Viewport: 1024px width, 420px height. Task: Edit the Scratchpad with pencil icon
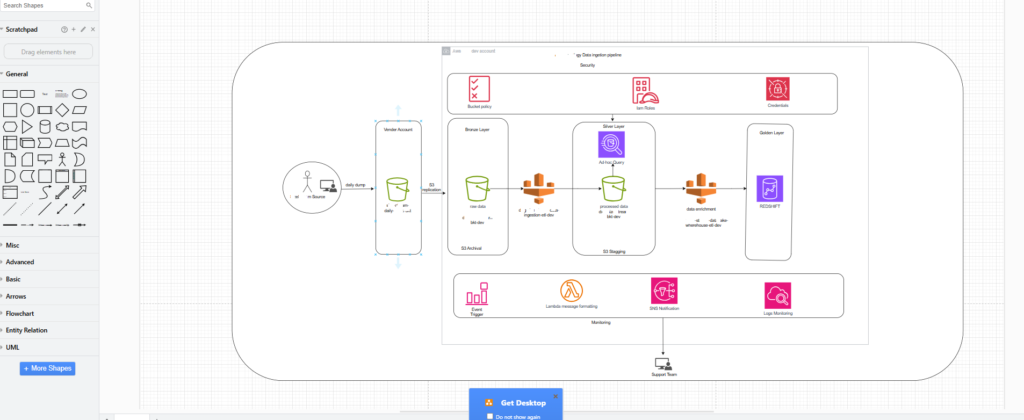pyautogui.click(x=83, y=29)
